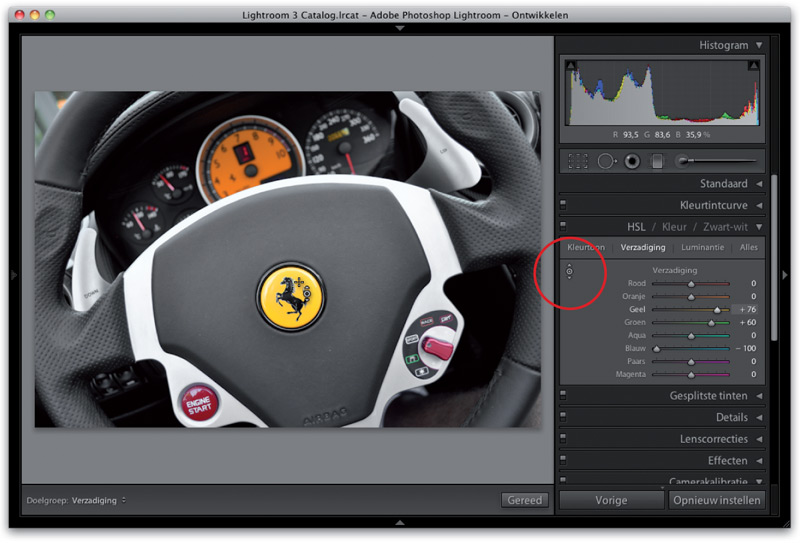800x543 pixels.
Task: Switch to the Verzadiging tab
Action: point(643,247)
